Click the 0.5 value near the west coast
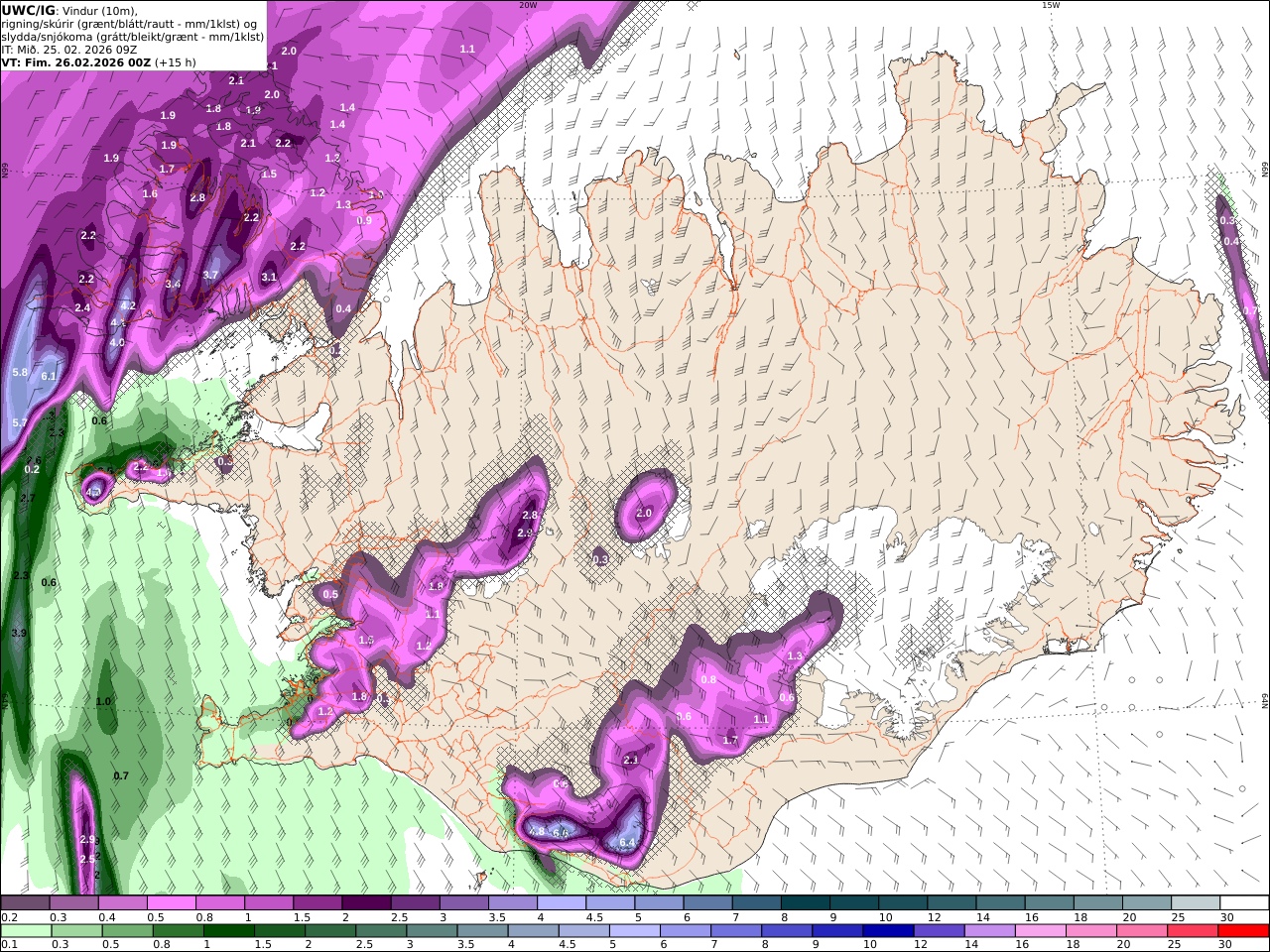Image resolution: width=1270 pixels, height=952 pixels. click(x=330, y=594)
